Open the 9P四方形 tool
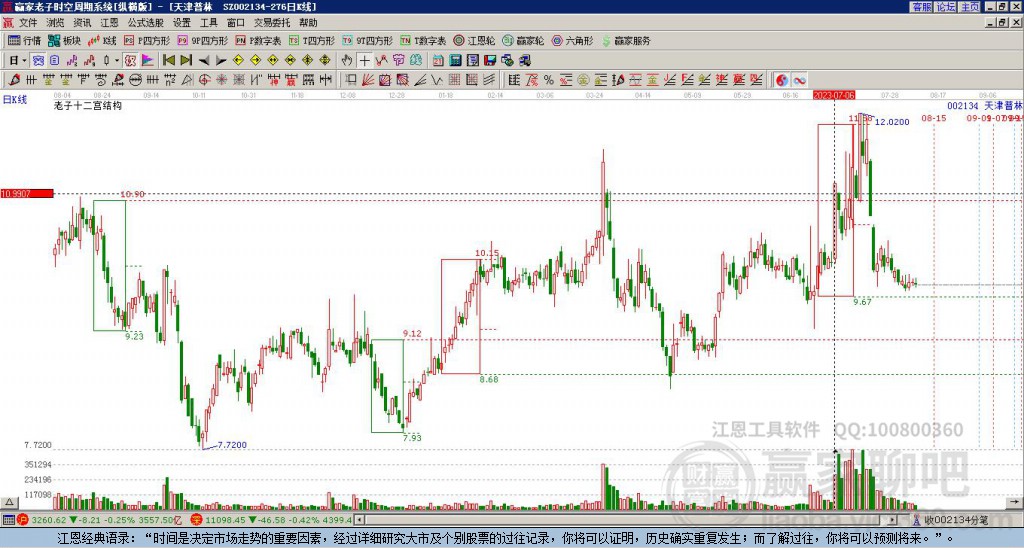Screen dimensions: 1024x548 click(202, 40)
